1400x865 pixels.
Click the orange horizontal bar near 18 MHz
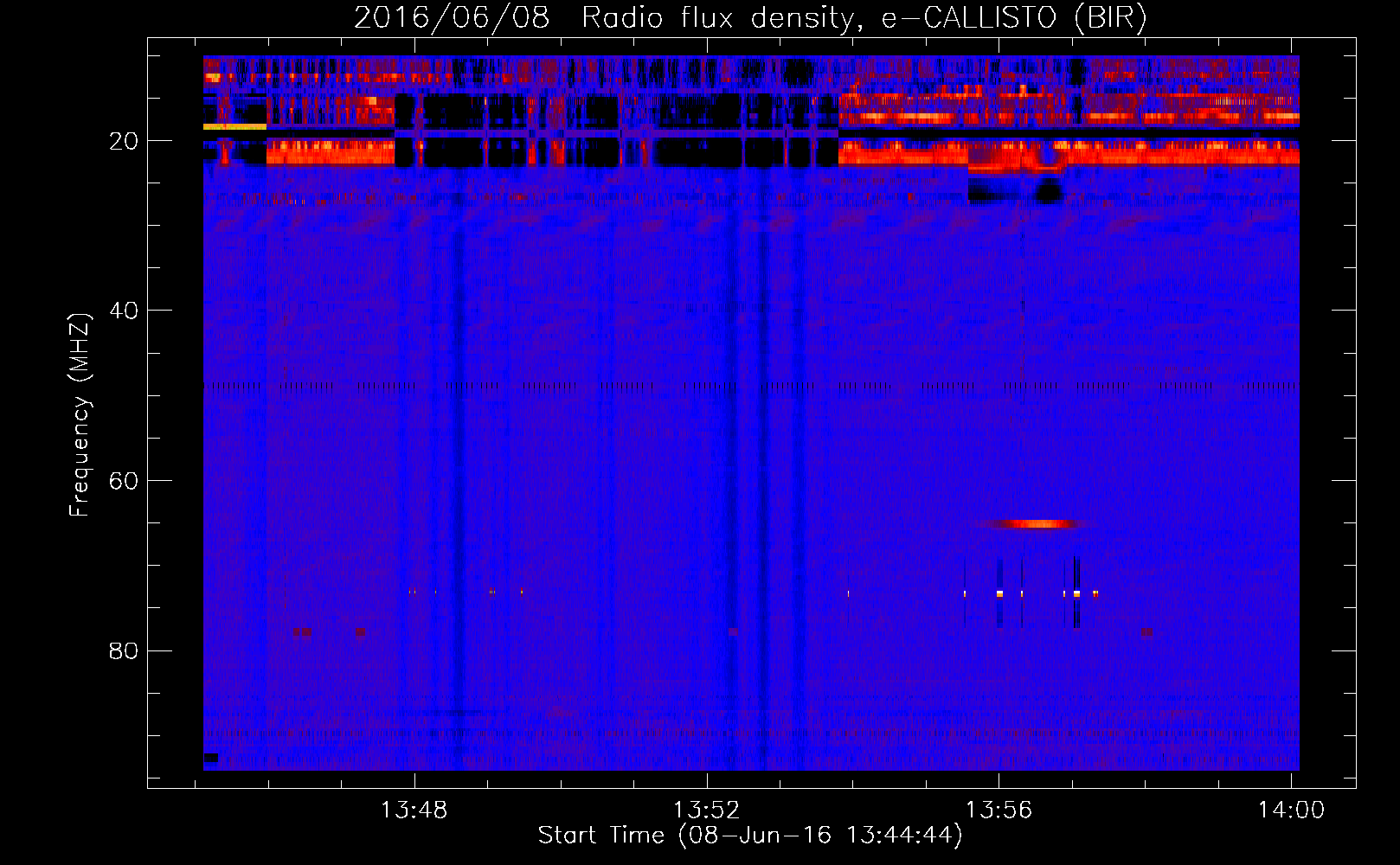pyautogui.click(x=234, y=126)
